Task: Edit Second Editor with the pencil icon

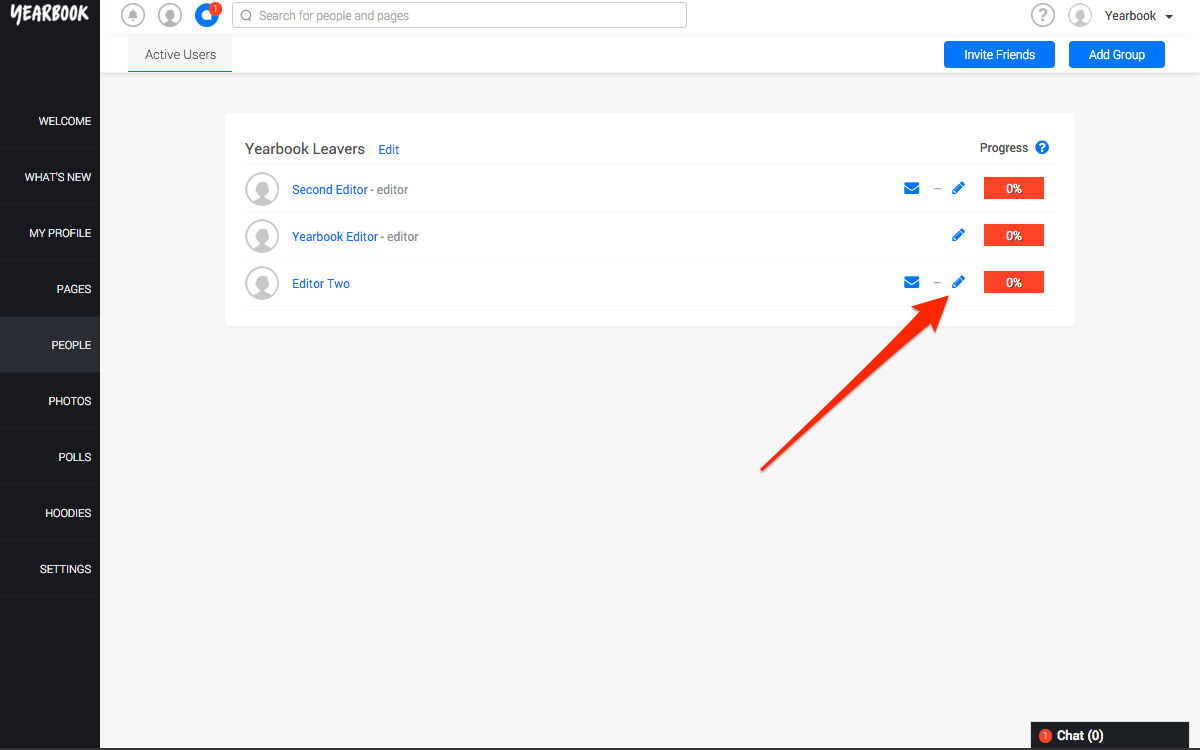Action: pyautogui.click(x=958, y=188)
